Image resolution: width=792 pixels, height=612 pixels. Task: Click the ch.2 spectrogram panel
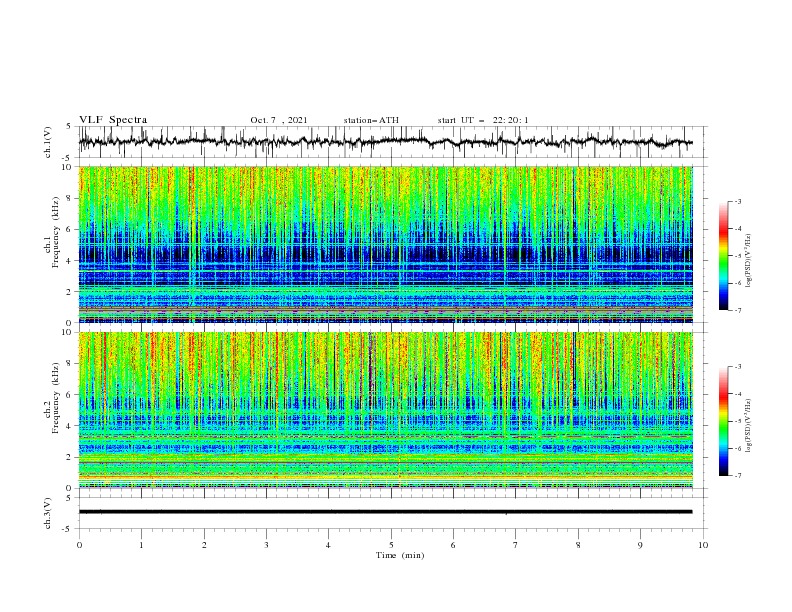385,410
